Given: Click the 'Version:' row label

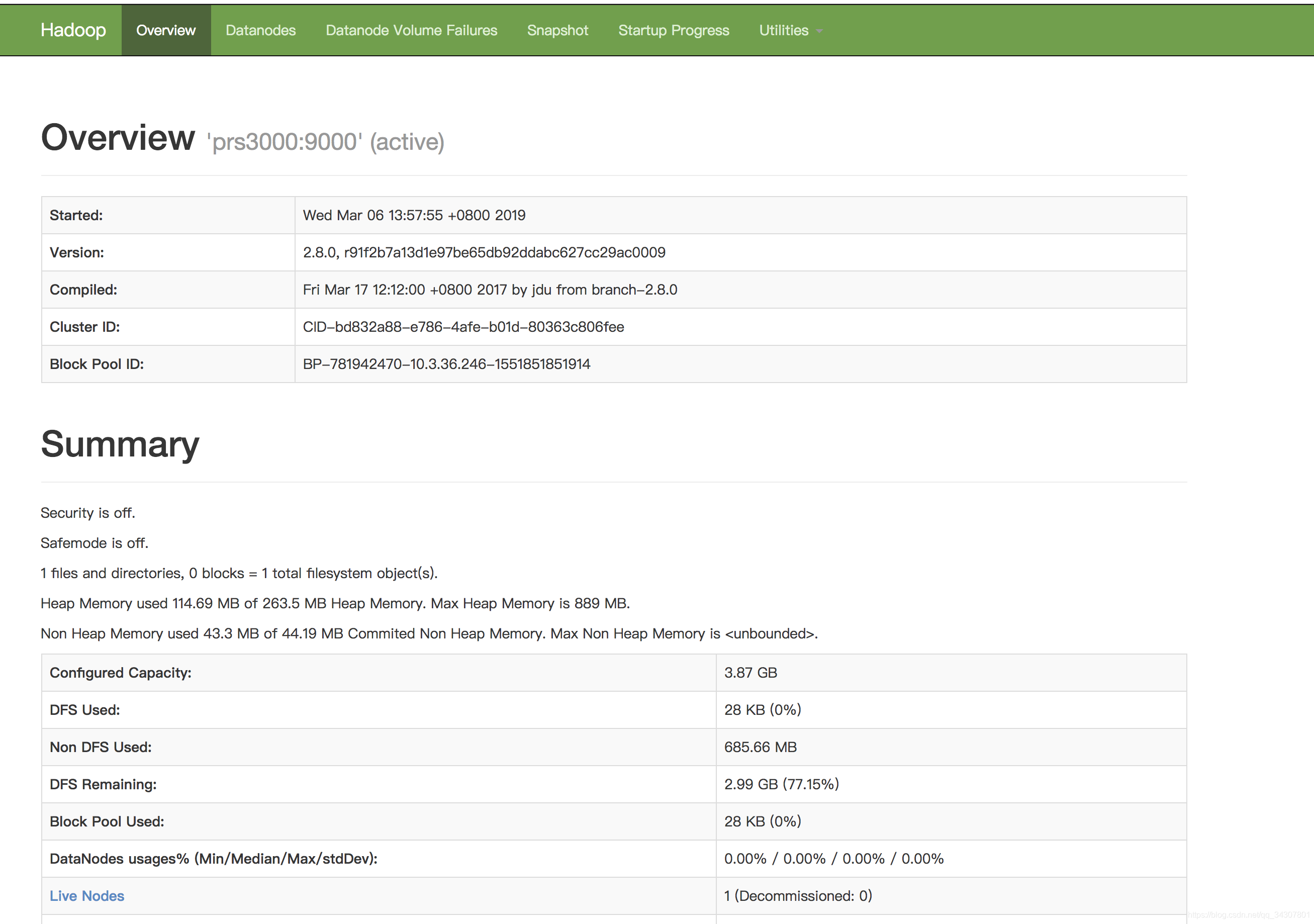Looking at the screenshot, I should [77, 252].
